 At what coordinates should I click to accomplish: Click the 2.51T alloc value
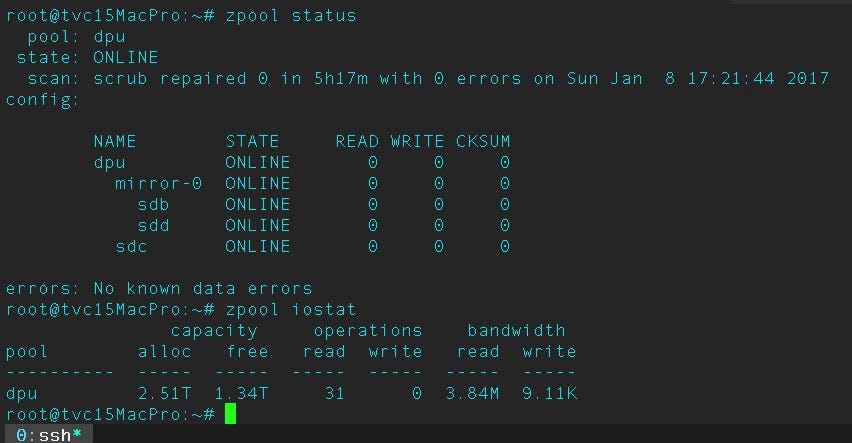click(164, 393)
